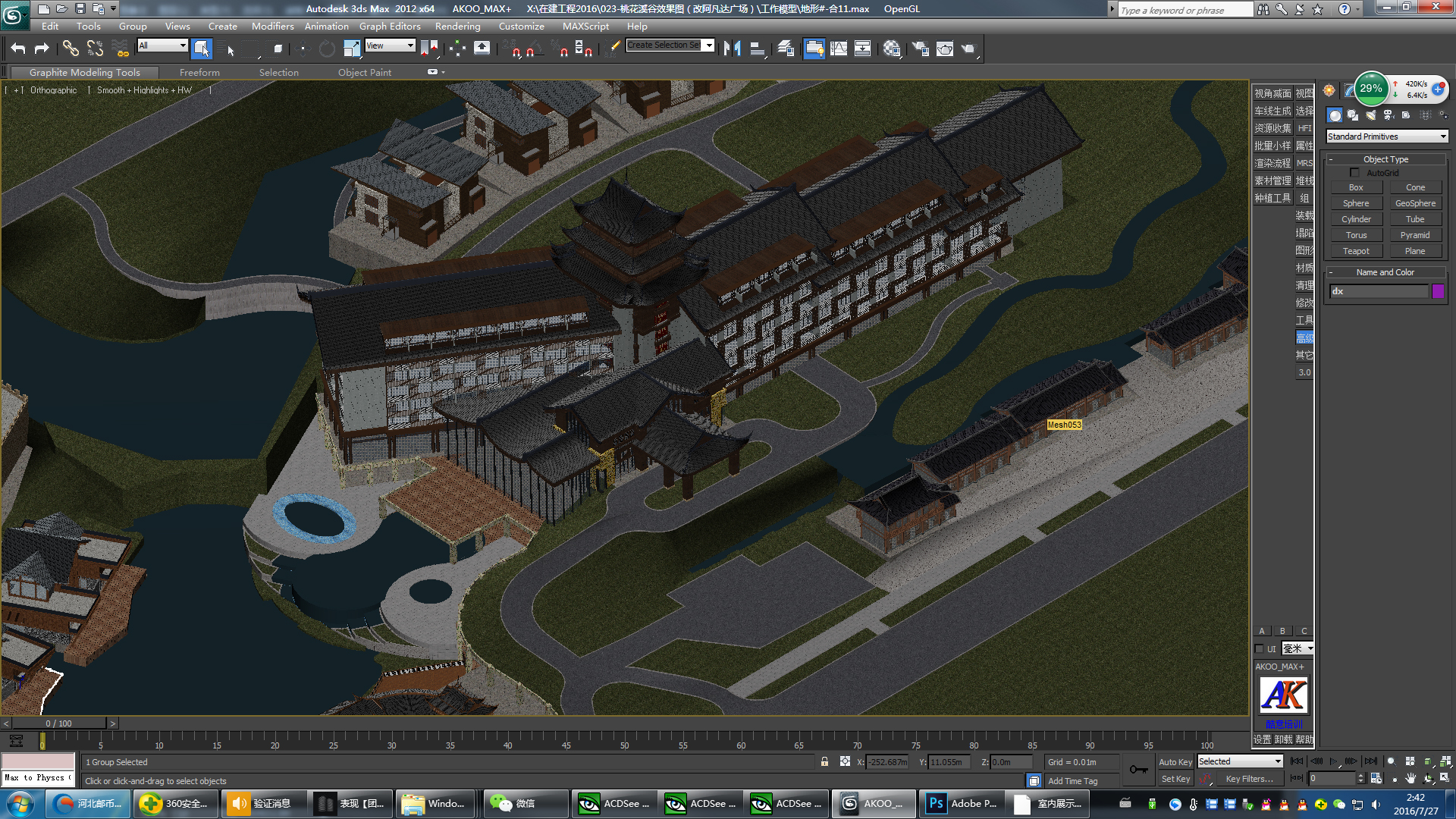Image resolution: width=1456 pixels, height=819 pixels.
Task: Switch to the Object Paint tab
Action: click(365, 72)
